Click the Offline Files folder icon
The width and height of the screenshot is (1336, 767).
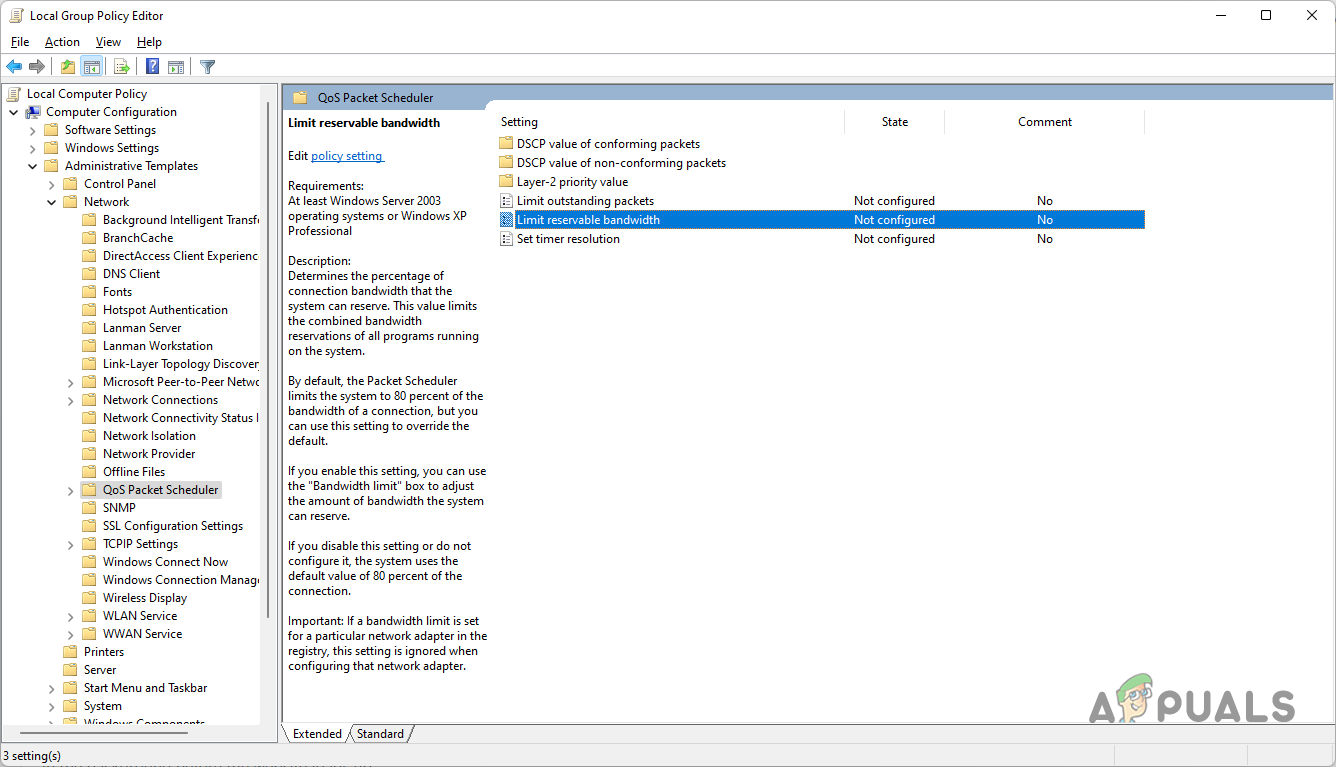click(x=89, y=472)
